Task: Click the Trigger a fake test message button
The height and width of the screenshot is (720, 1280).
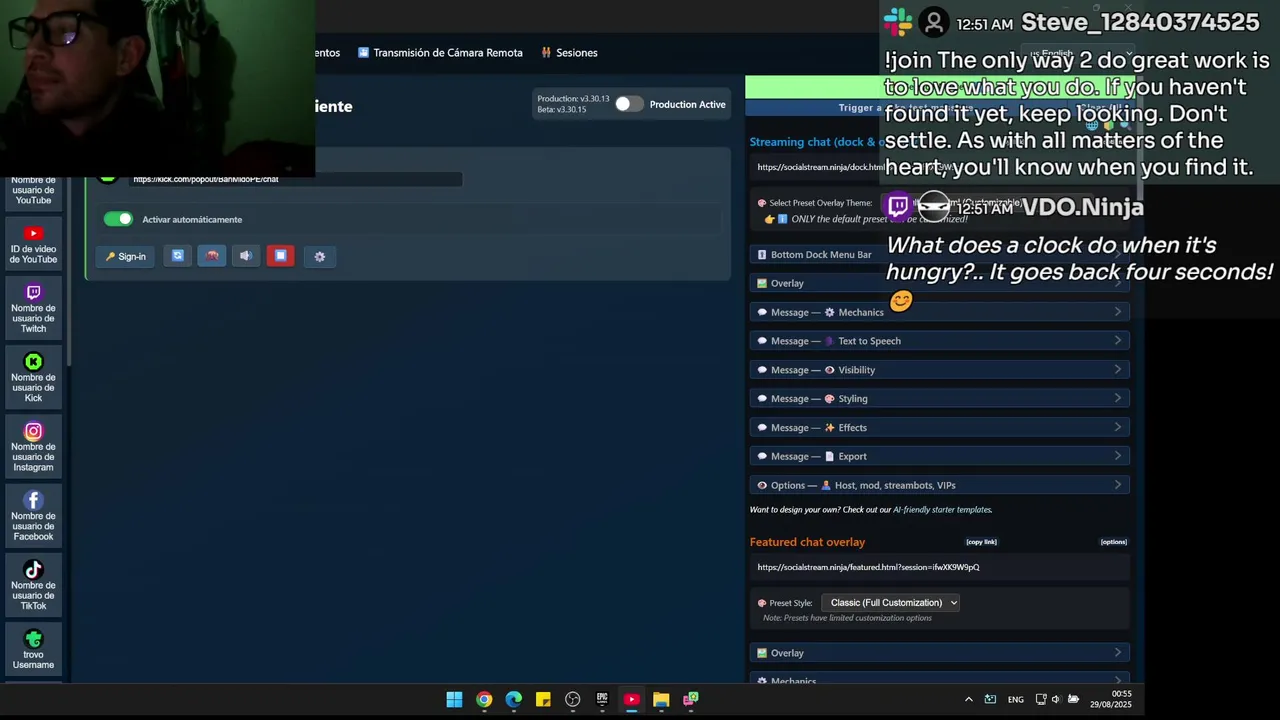Action: click(x=905, y=108)
